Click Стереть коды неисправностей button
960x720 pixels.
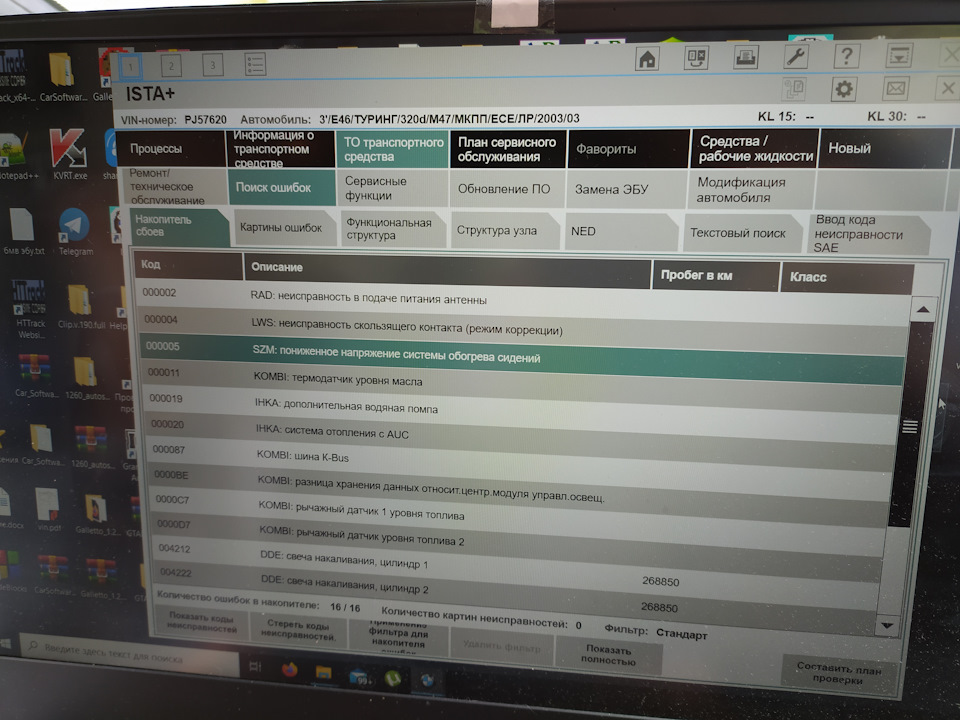(298, 629)
